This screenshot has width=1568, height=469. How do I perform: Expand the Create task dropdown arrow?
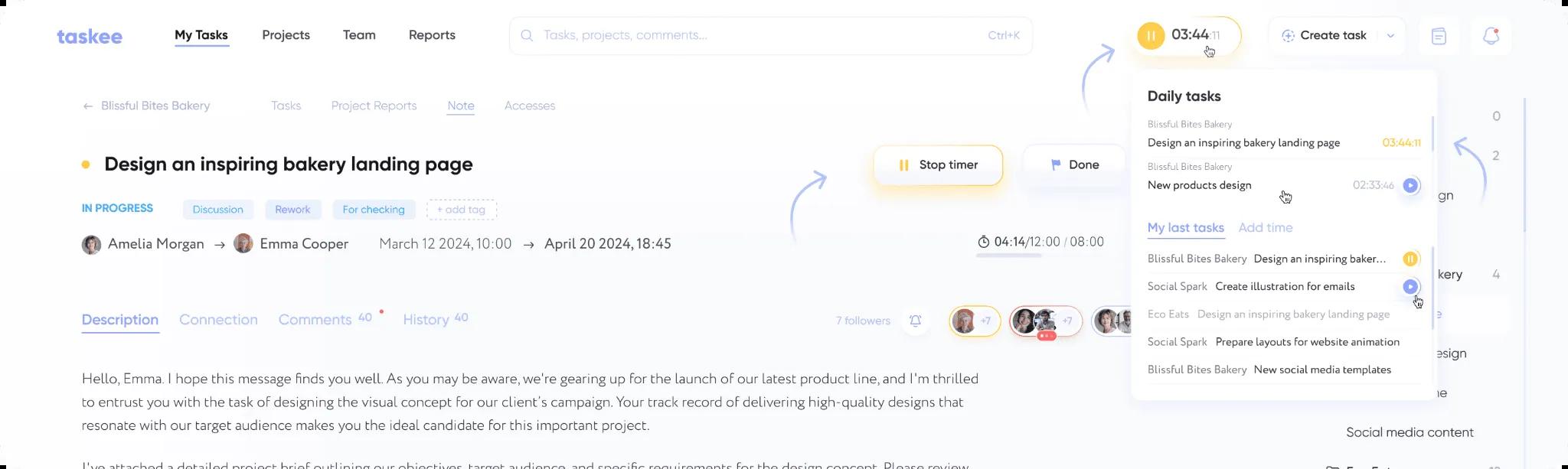point(1390,36)
